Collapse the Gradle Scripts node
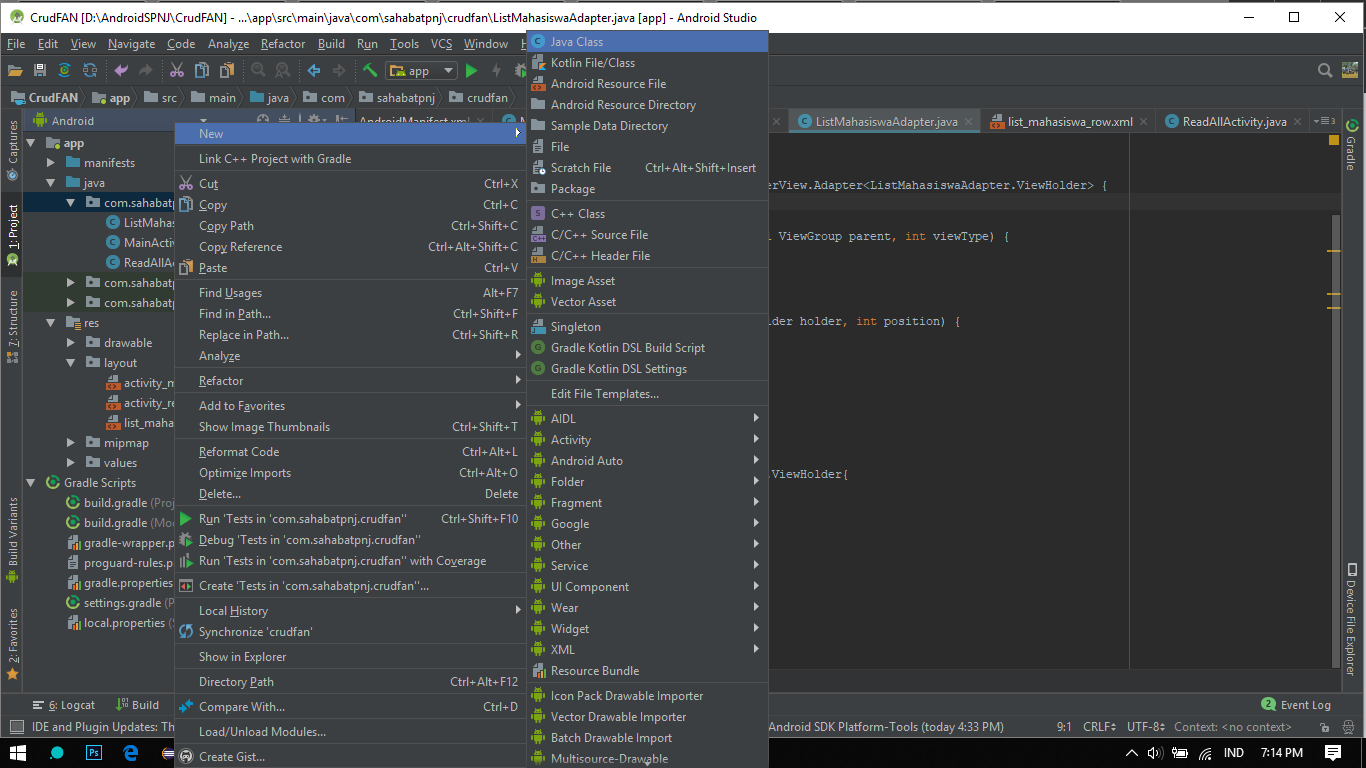This screenshot has width=1366, height=768. 30,482
